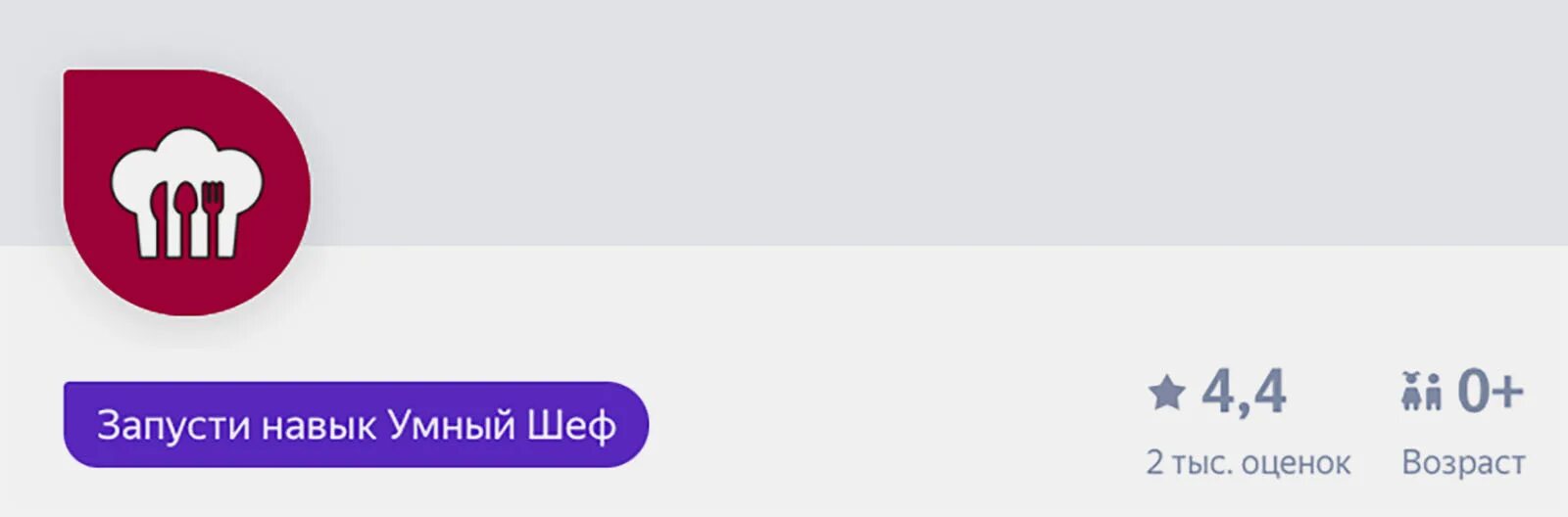Open the Умный Шеф chef hat logo
This screenshot has width=1568, height=517.
(x=186, y=193)
